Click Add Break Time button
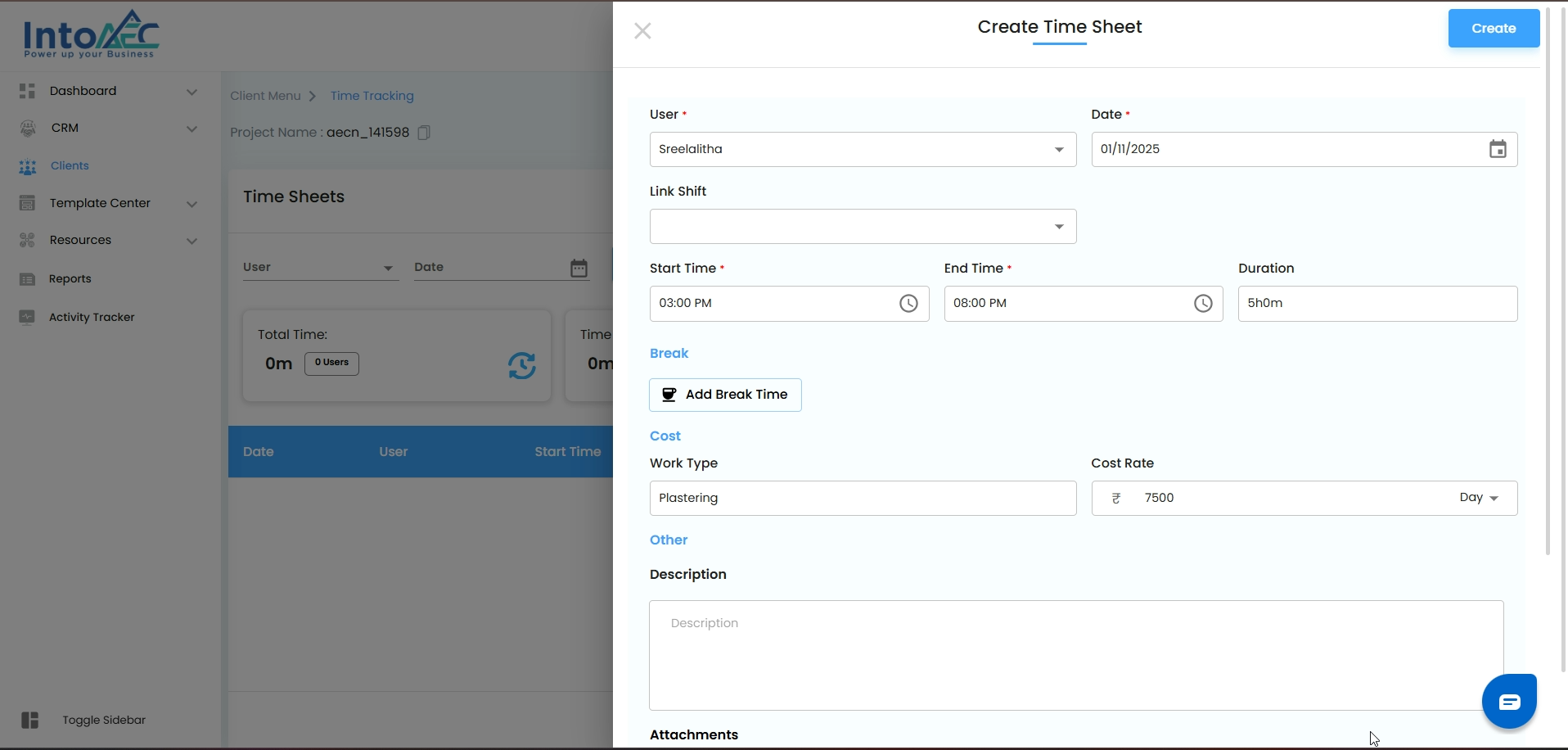 coord(725,395)
